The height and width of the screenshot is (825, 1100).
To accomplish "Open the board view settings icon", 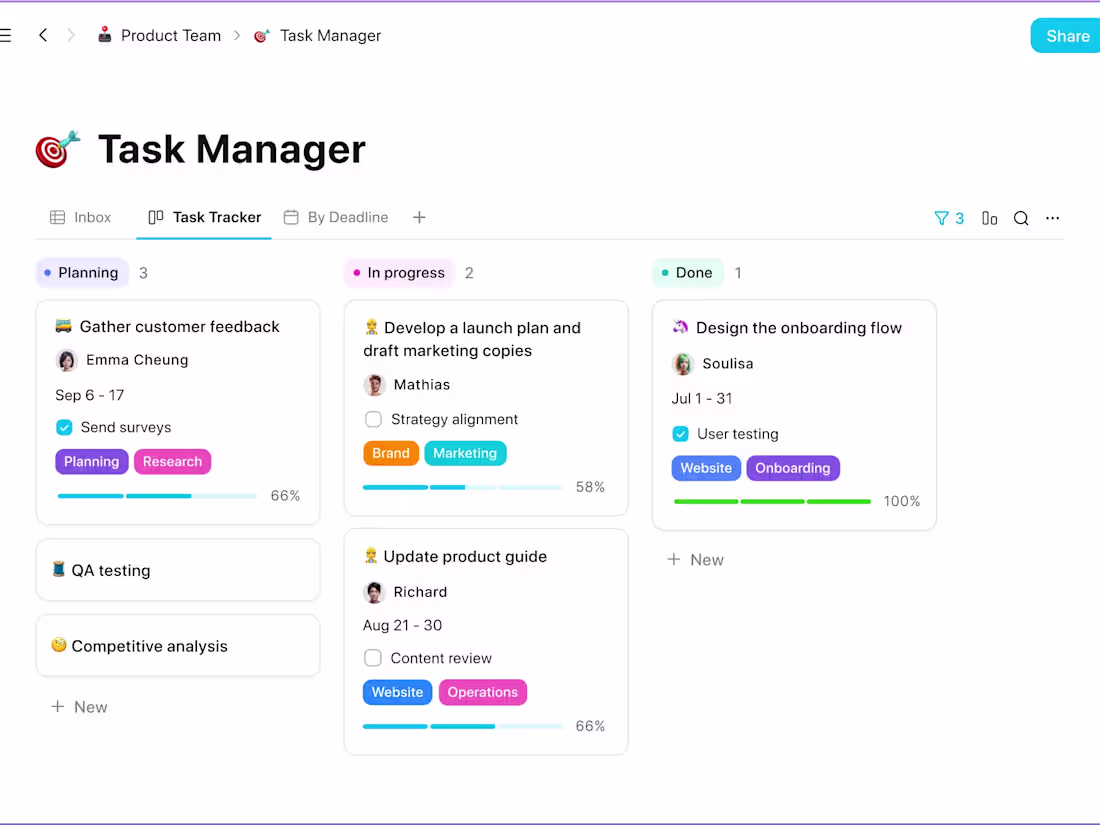I will [x=989, y=217].
